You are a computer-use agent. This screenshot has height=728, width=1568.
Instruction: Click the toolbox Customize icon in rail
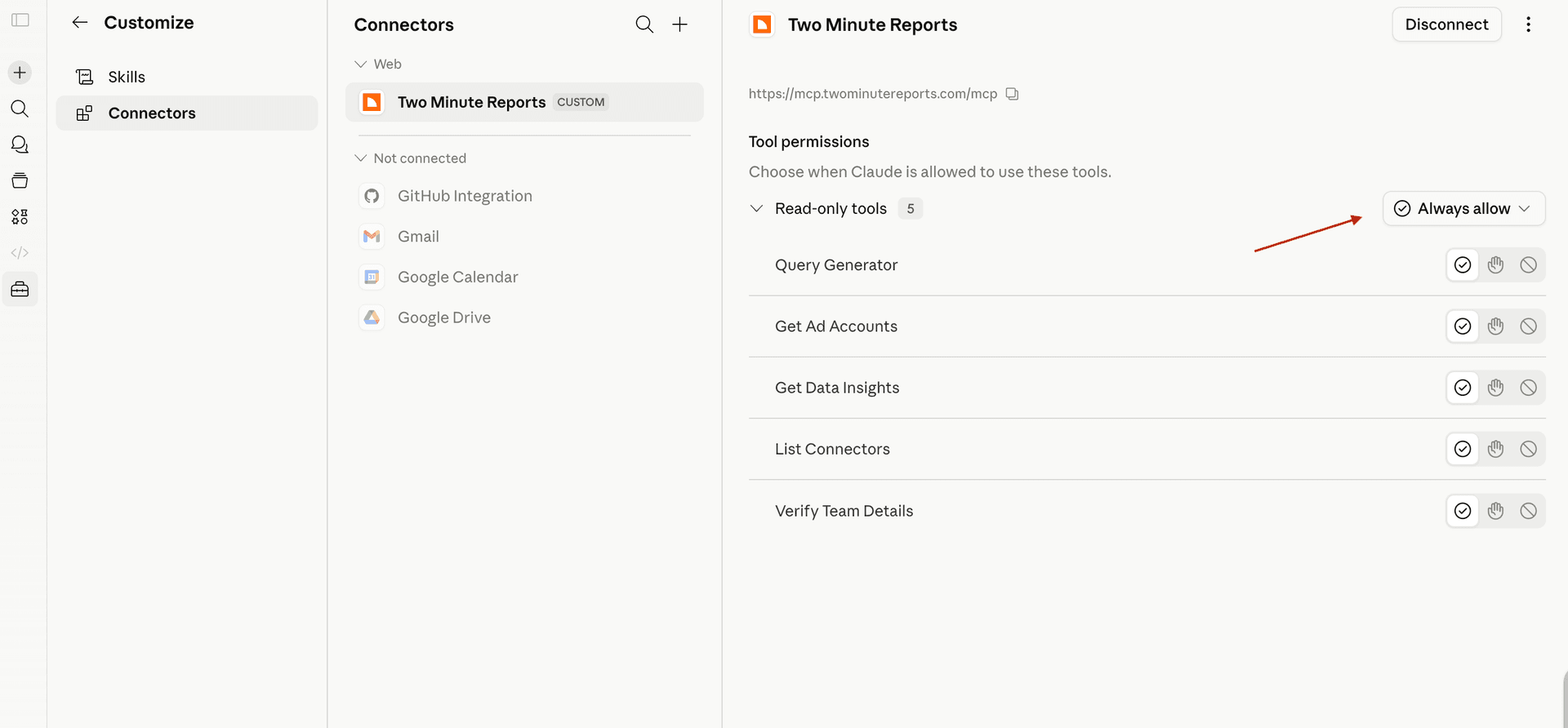[x=20, y=289]
